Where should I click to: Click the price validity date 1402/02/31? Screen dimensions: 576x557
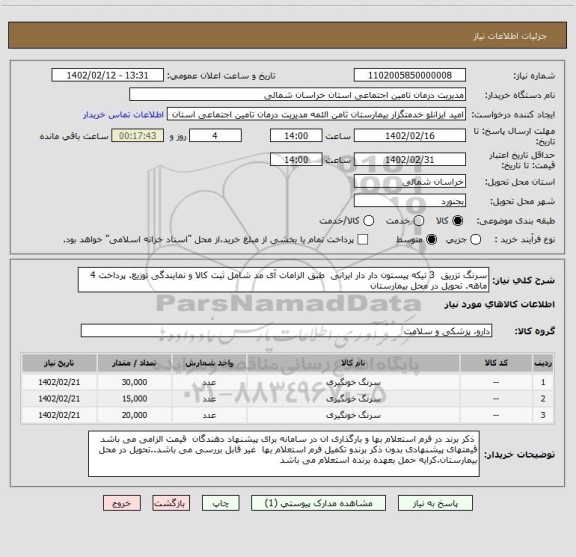point(410,159)
